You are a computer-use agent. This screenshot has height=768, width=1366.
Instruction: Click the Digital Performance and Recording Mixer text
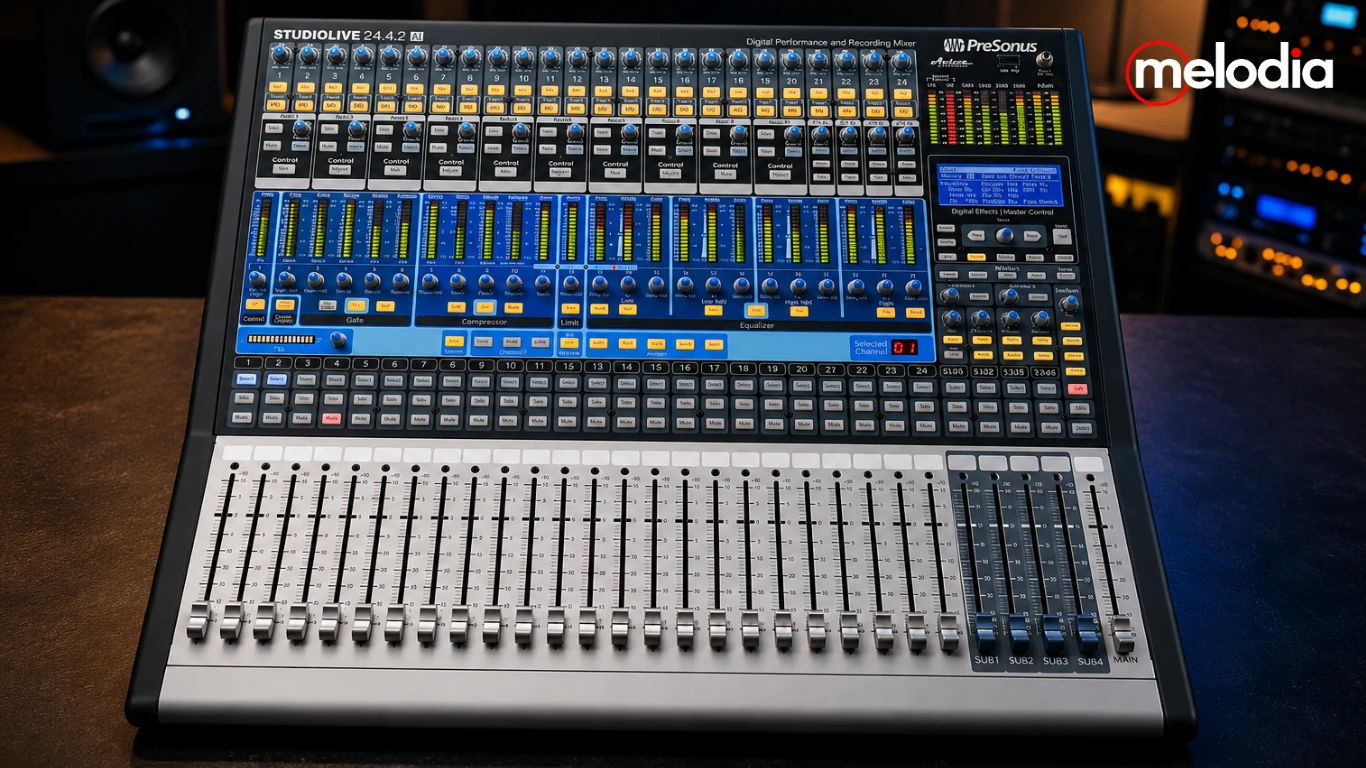[x=832, y=42]
